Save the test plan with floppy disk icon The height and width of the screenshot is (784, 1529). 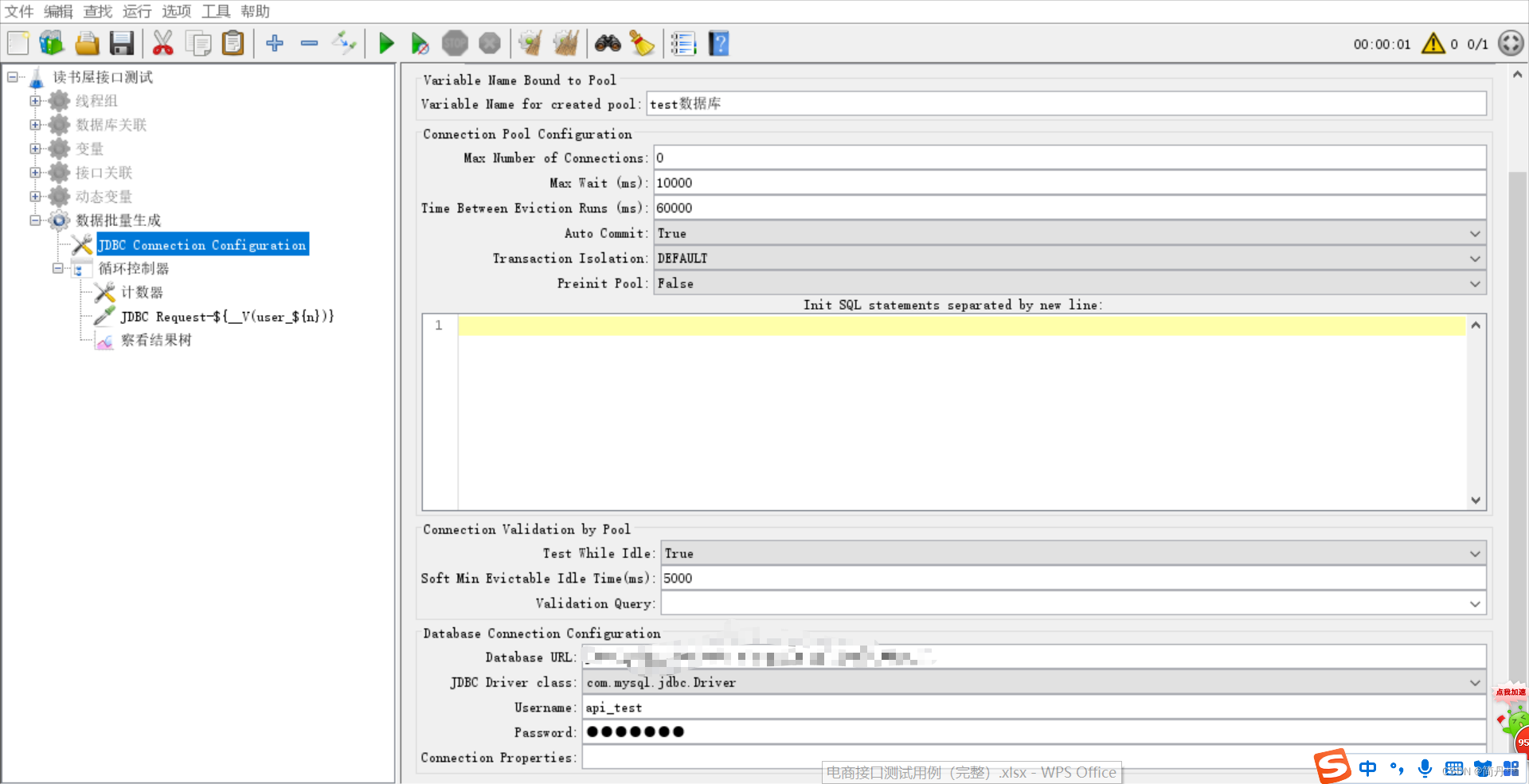pyautogui.click(x=121, y=43)
